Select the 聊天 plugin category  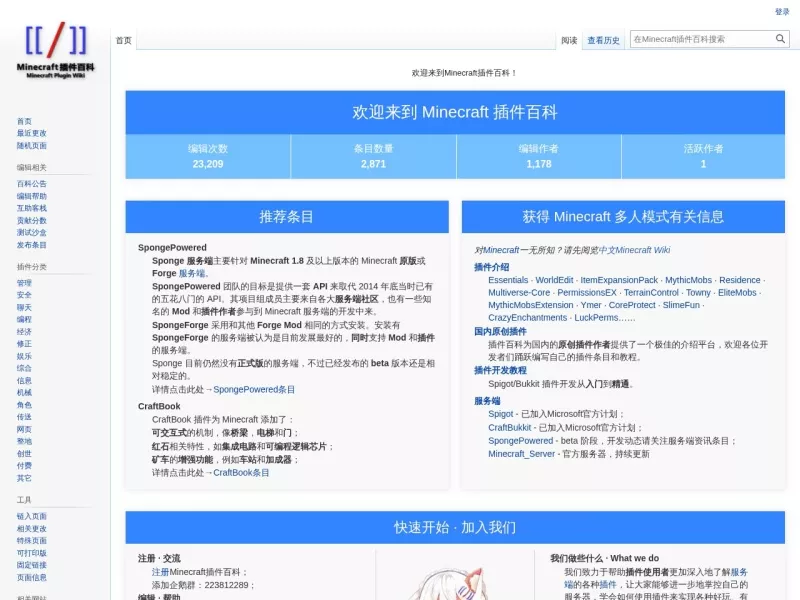24,307
